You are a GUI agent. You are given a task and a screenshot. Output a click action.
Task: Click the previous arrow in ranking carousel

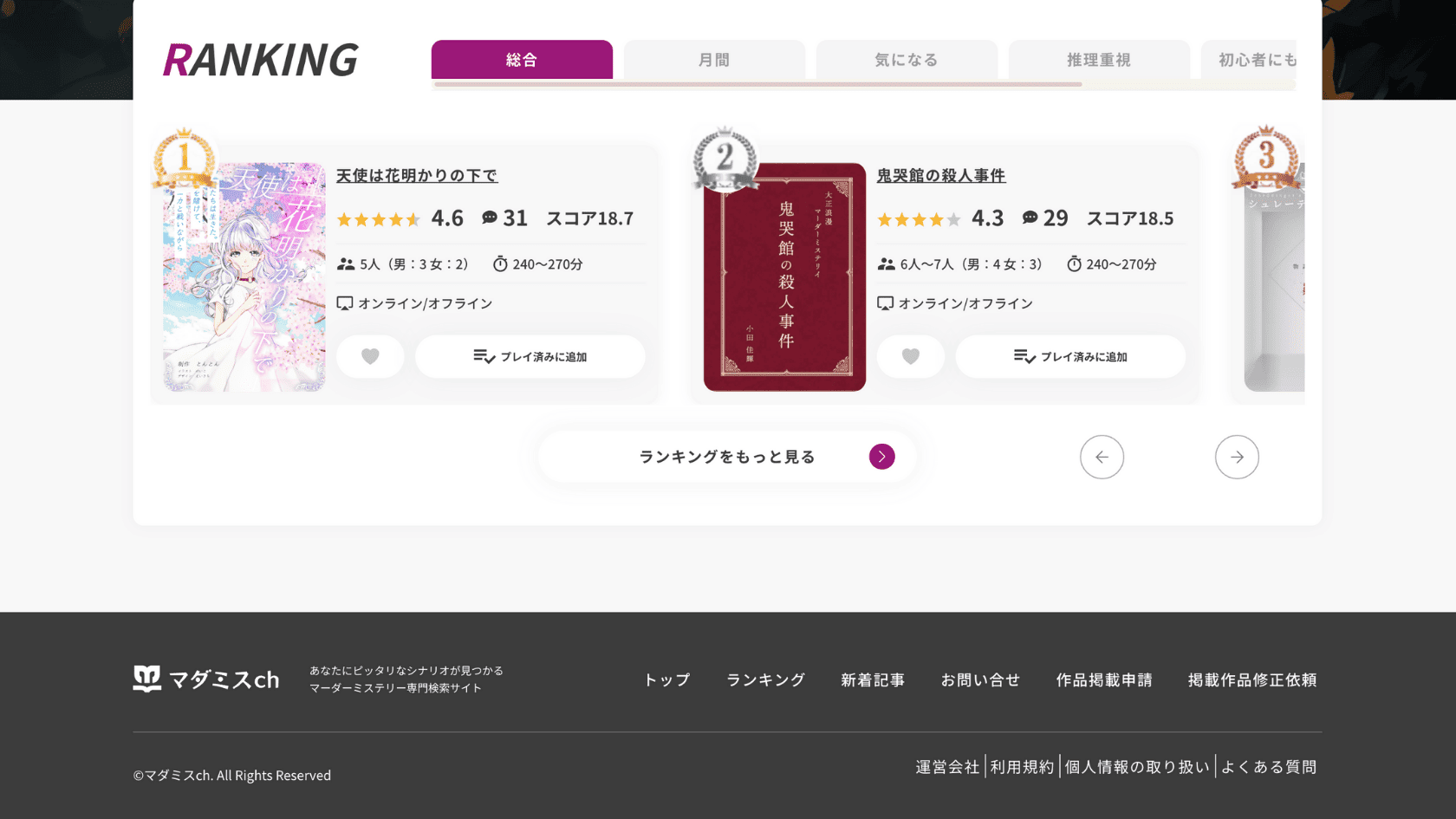pos(1102,457)
